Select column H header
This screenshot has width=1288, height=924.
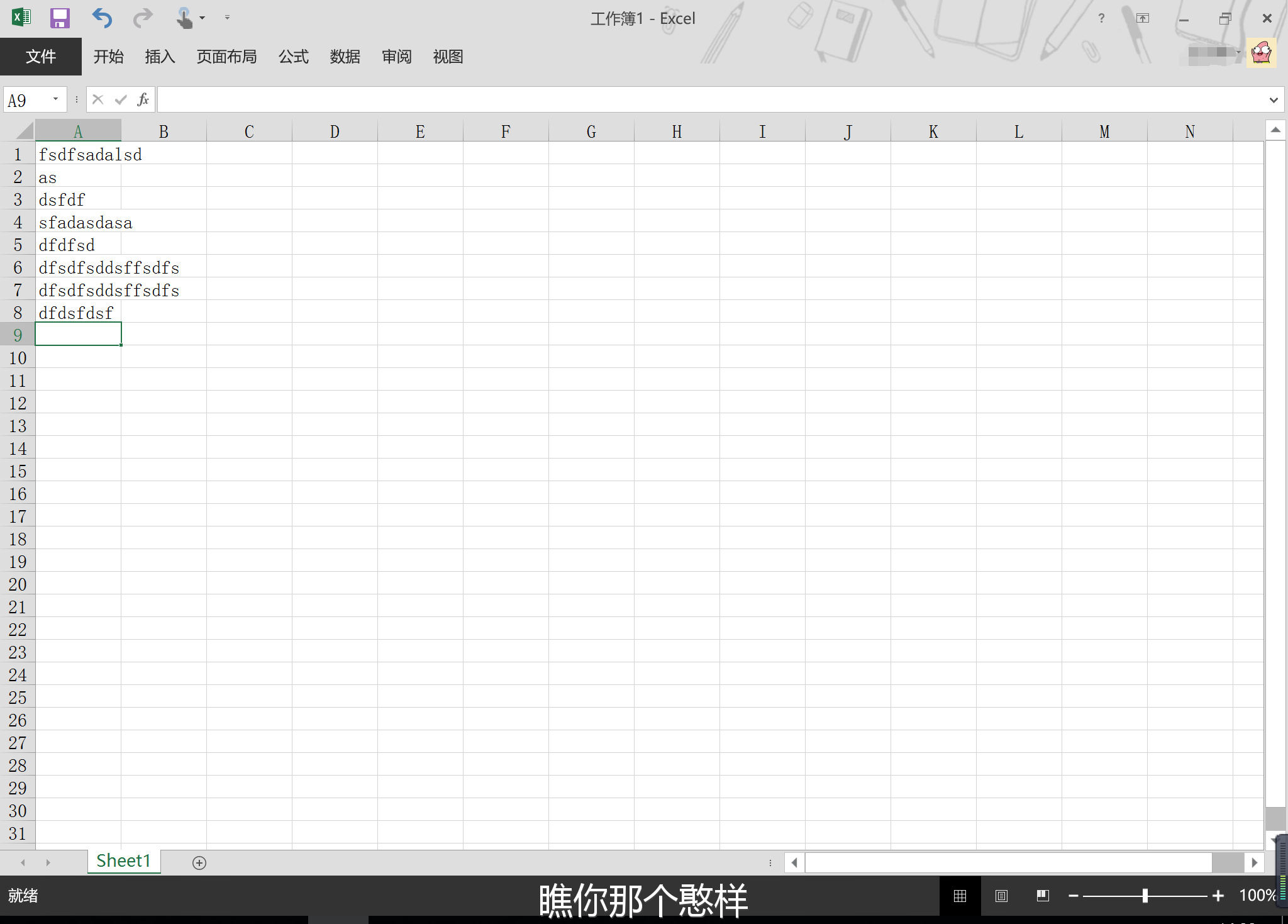(677, 131)
